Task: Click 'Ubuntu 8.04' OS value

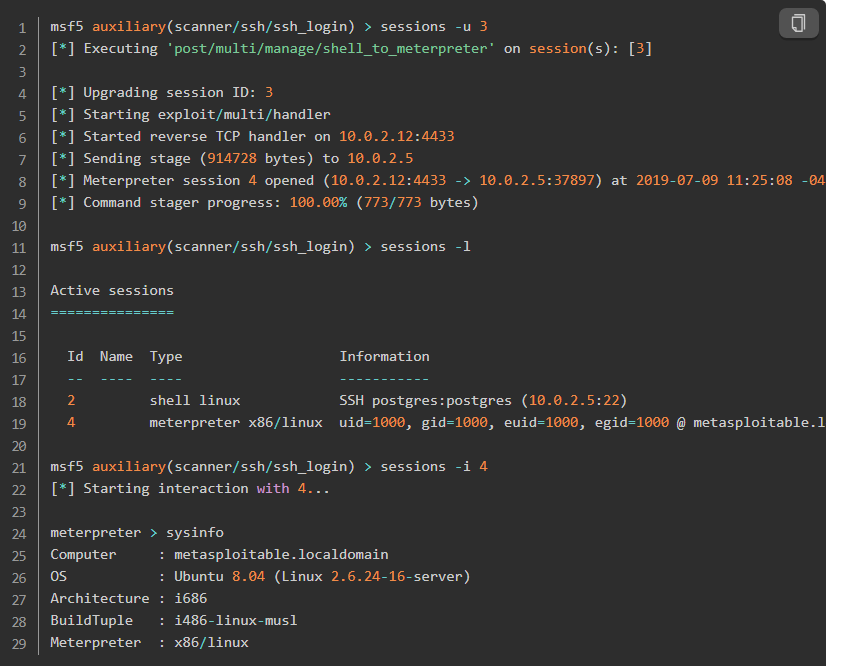Action: coord(219,576)
